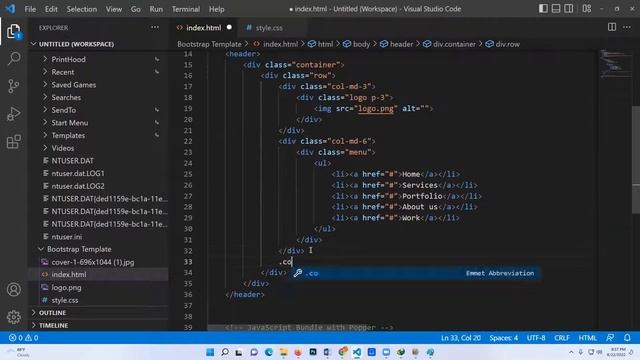The height and width of the screenshot is (360, 640).
Task: Toggle the secondary side bar layout icon
Action: pos(568,9)
